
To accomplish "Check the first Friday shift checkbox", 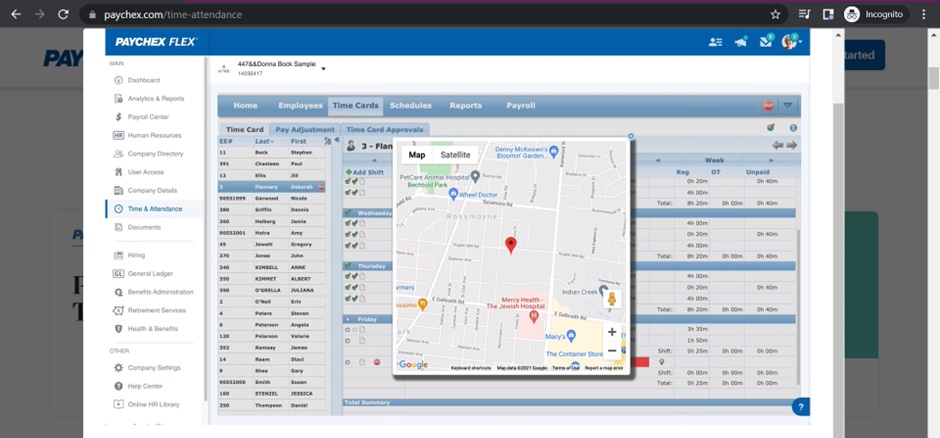I will tap(348, 329).
